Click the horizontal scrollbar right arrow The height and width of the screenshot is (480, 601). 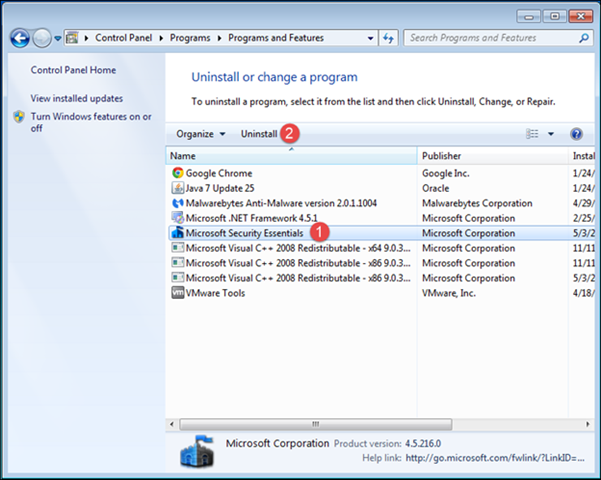(x=588, y=424)
